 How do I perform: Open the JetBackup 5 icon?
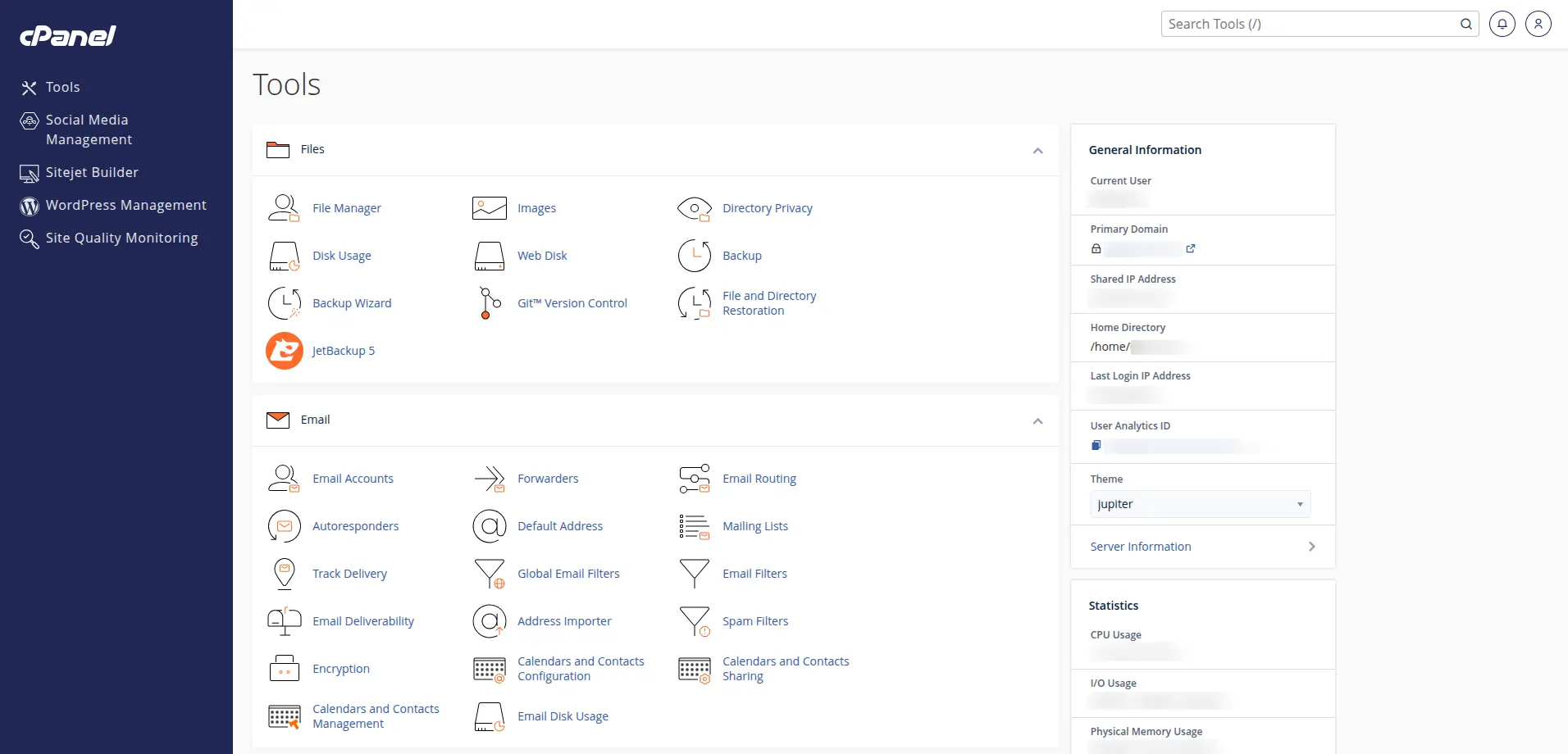coord(285,351)
